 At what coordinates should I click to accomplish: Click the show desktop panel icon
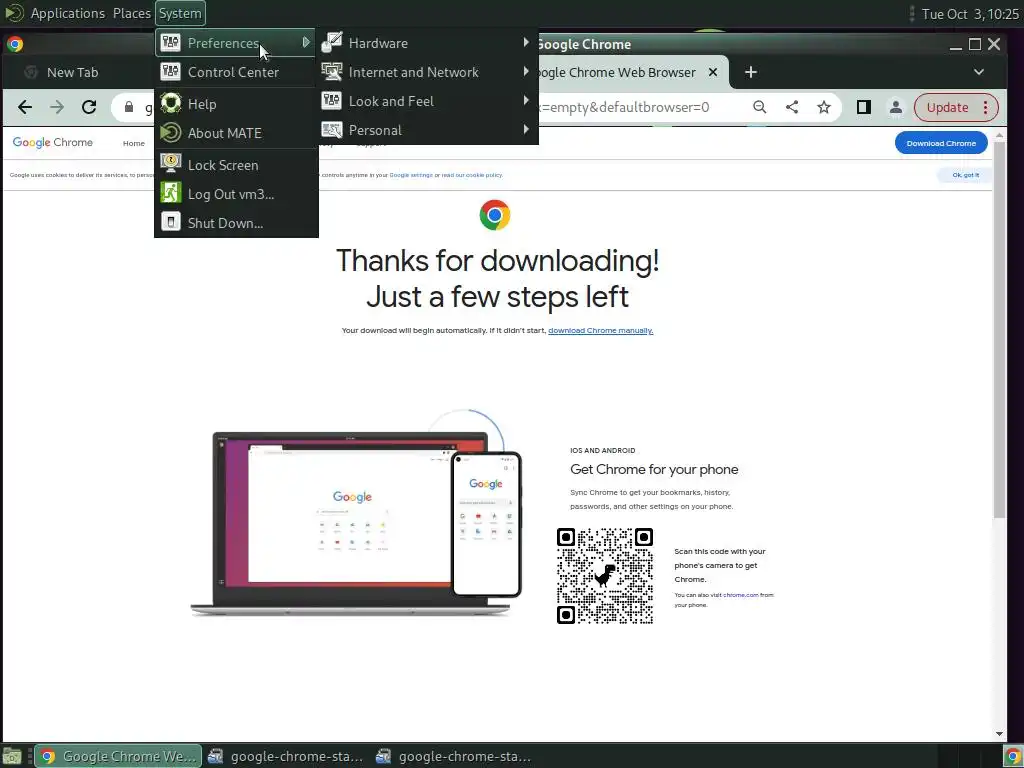pos(12,756)
